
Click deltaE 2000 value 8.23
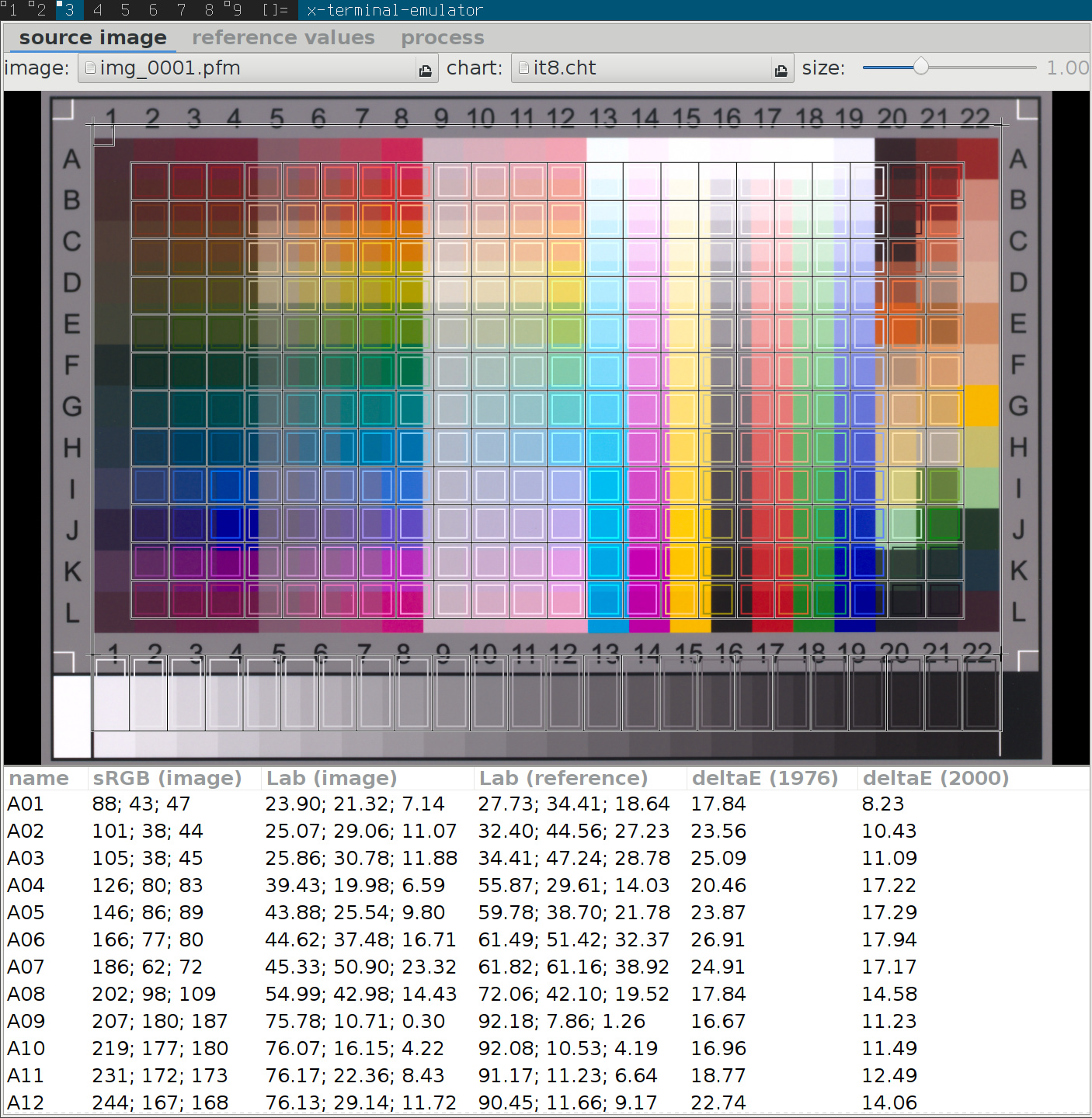[x=883, y=804]
